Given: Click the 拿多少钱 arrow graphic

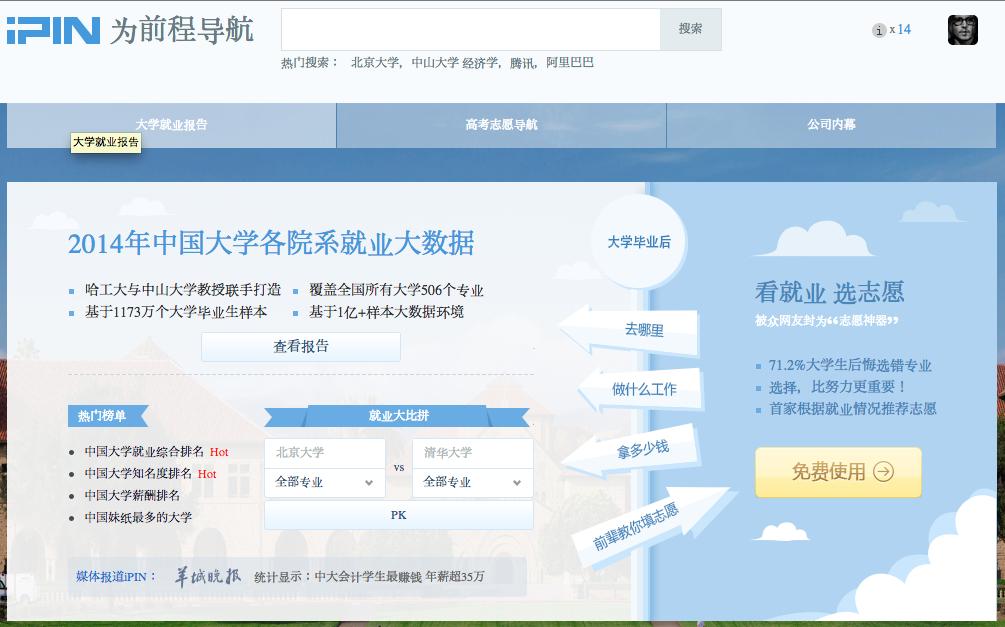Looking at the screenshot, I should pos(631,449).
